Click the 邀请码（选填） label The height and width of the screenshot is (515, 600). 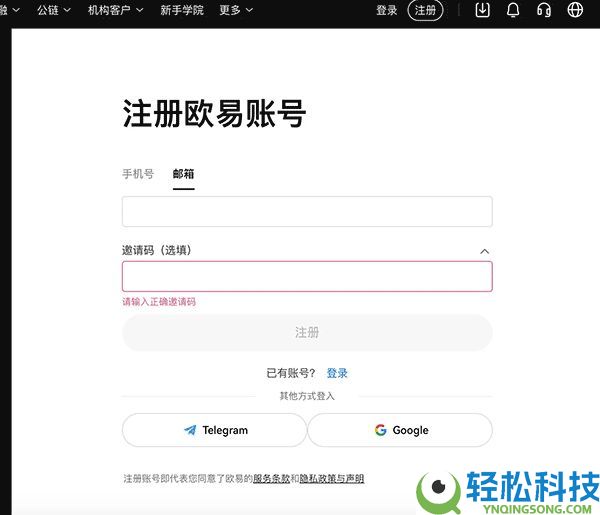pos(157,250)
